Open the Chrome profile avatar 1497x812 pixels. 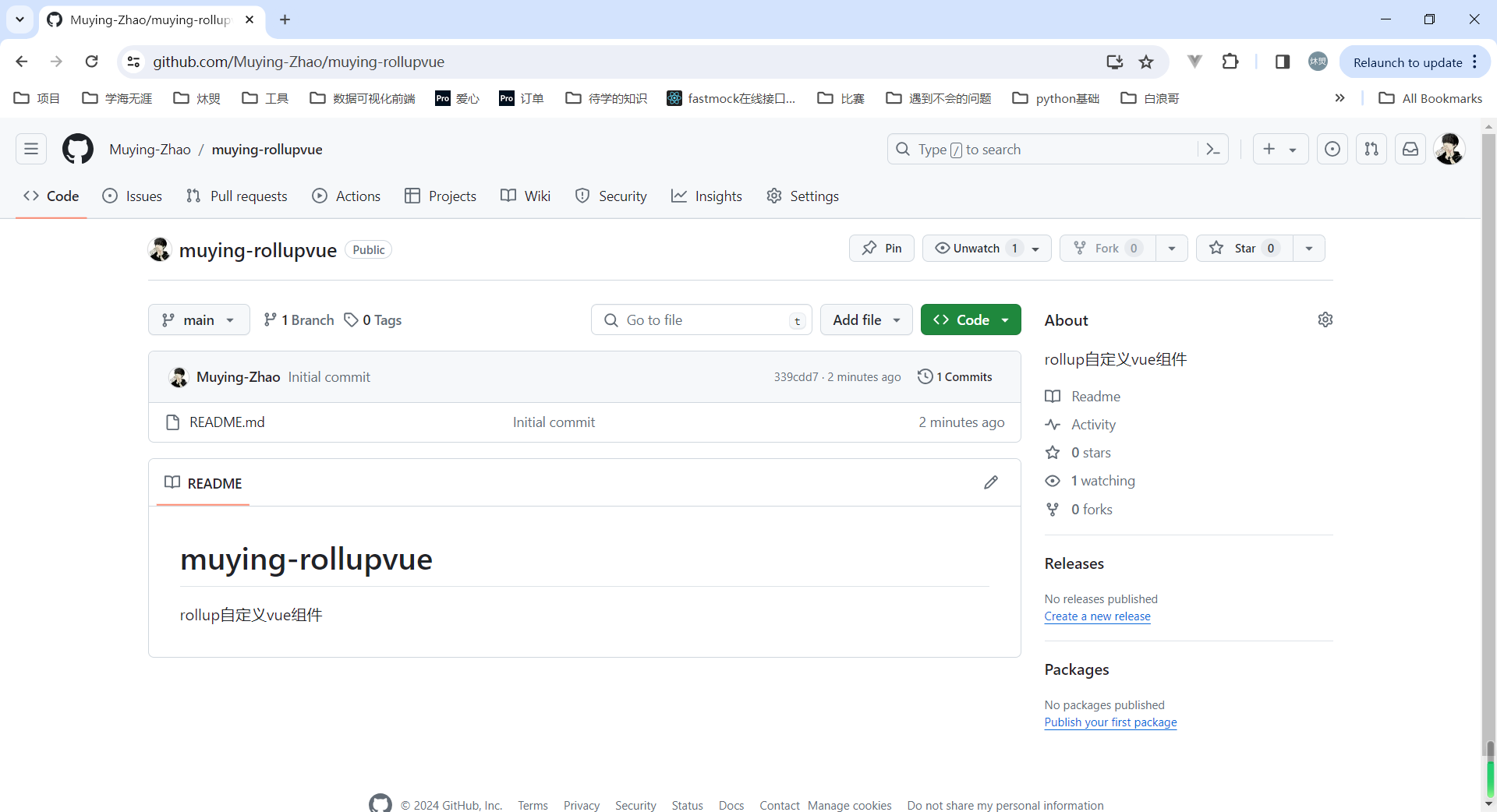tap(1318, 62)
